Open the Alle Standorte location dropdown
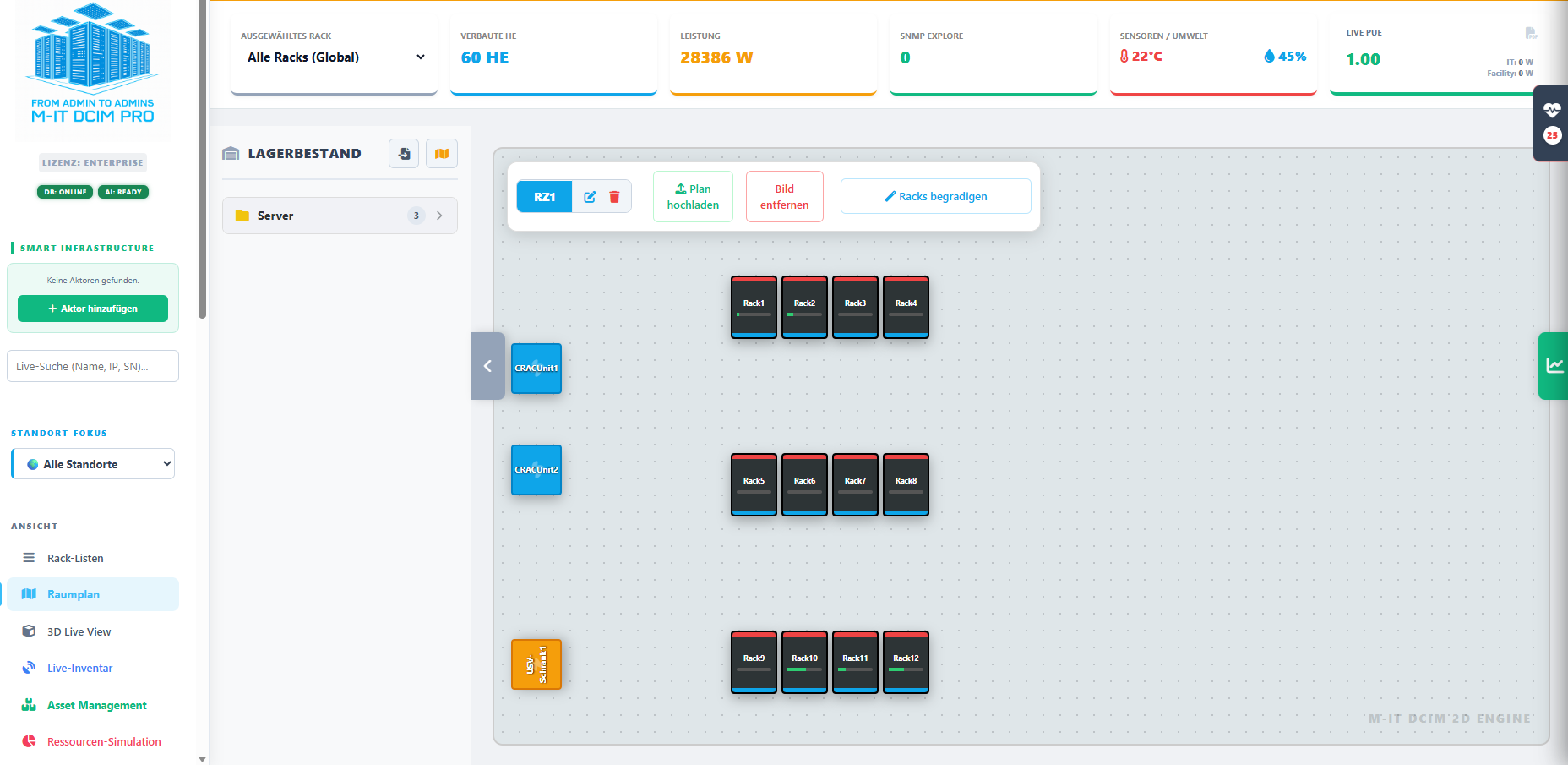The height and width of the screenshot is (765, 1568). [x=93, y=464]
